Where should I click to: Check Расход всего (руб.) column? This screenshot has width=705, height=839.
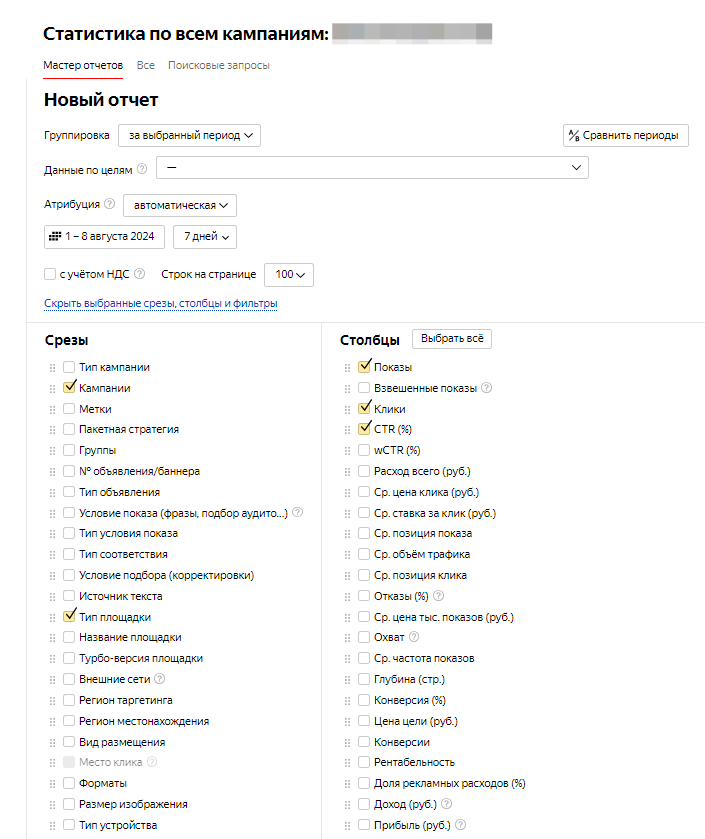[364, 471]
